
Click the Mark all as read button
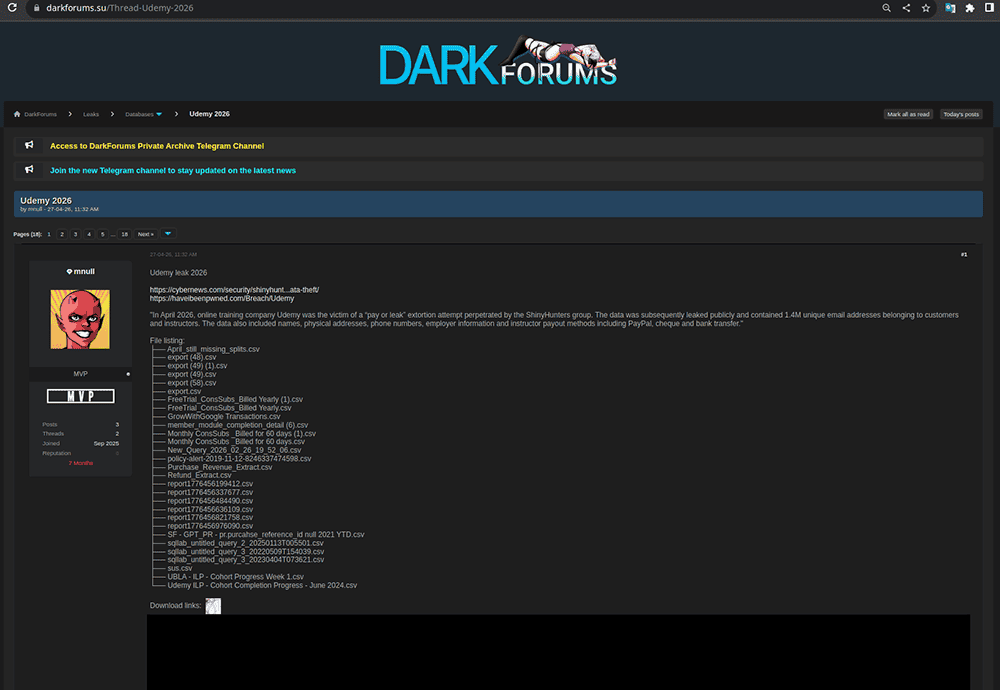click(x=908, y=114)
